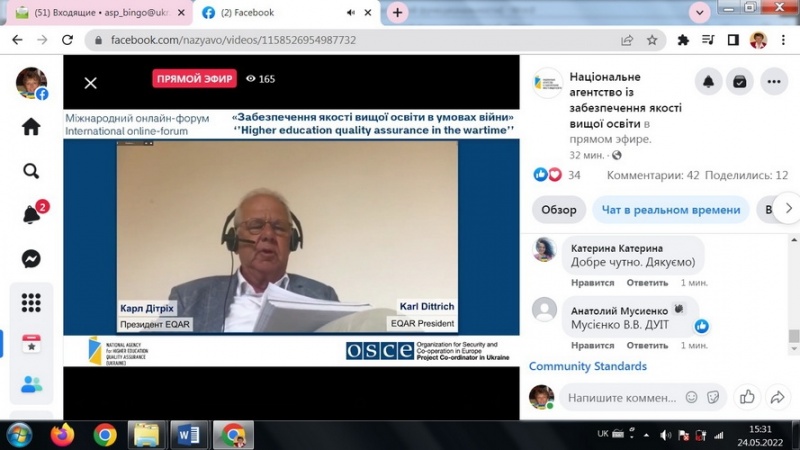Open Microsoft Word from the taskbar
This screenshot has width=800, height=450.
187,435
